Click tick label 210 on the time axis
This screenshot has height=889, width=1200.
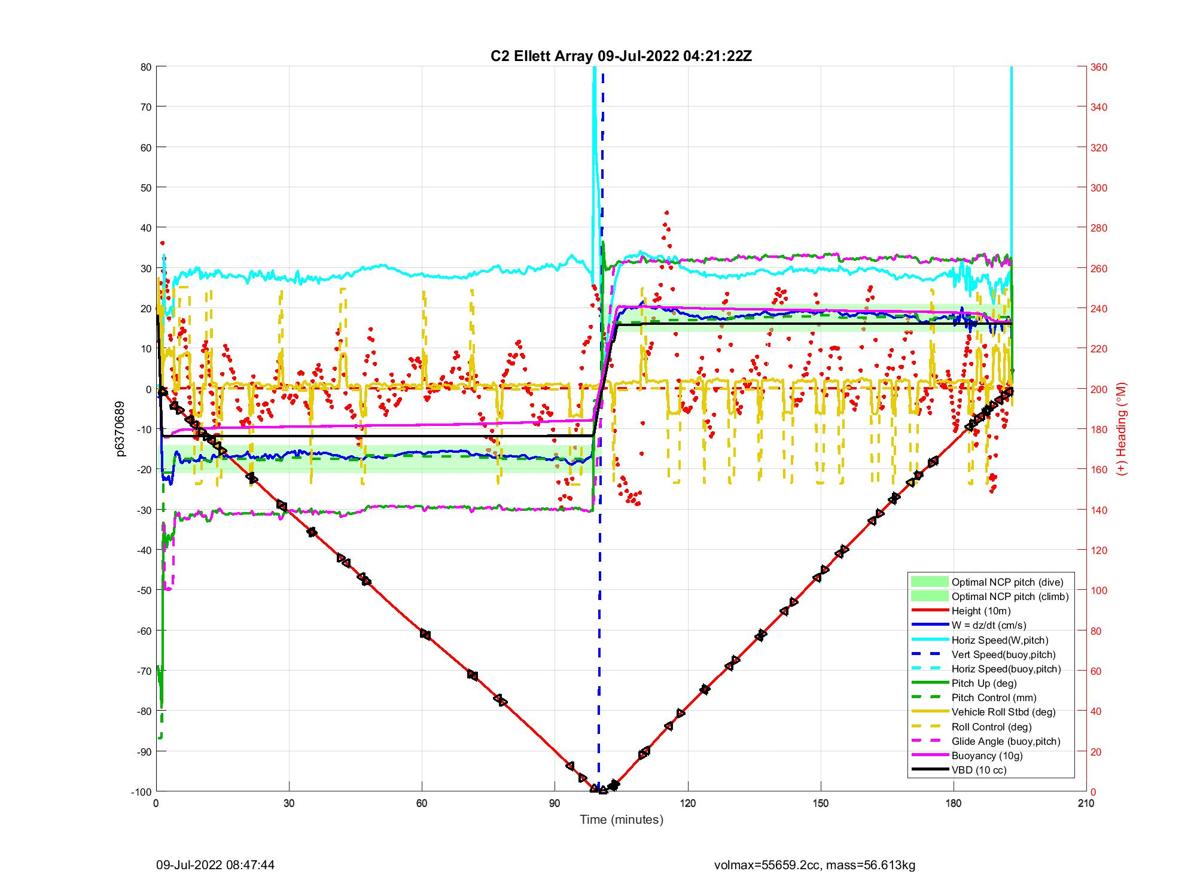[1084, 803]
